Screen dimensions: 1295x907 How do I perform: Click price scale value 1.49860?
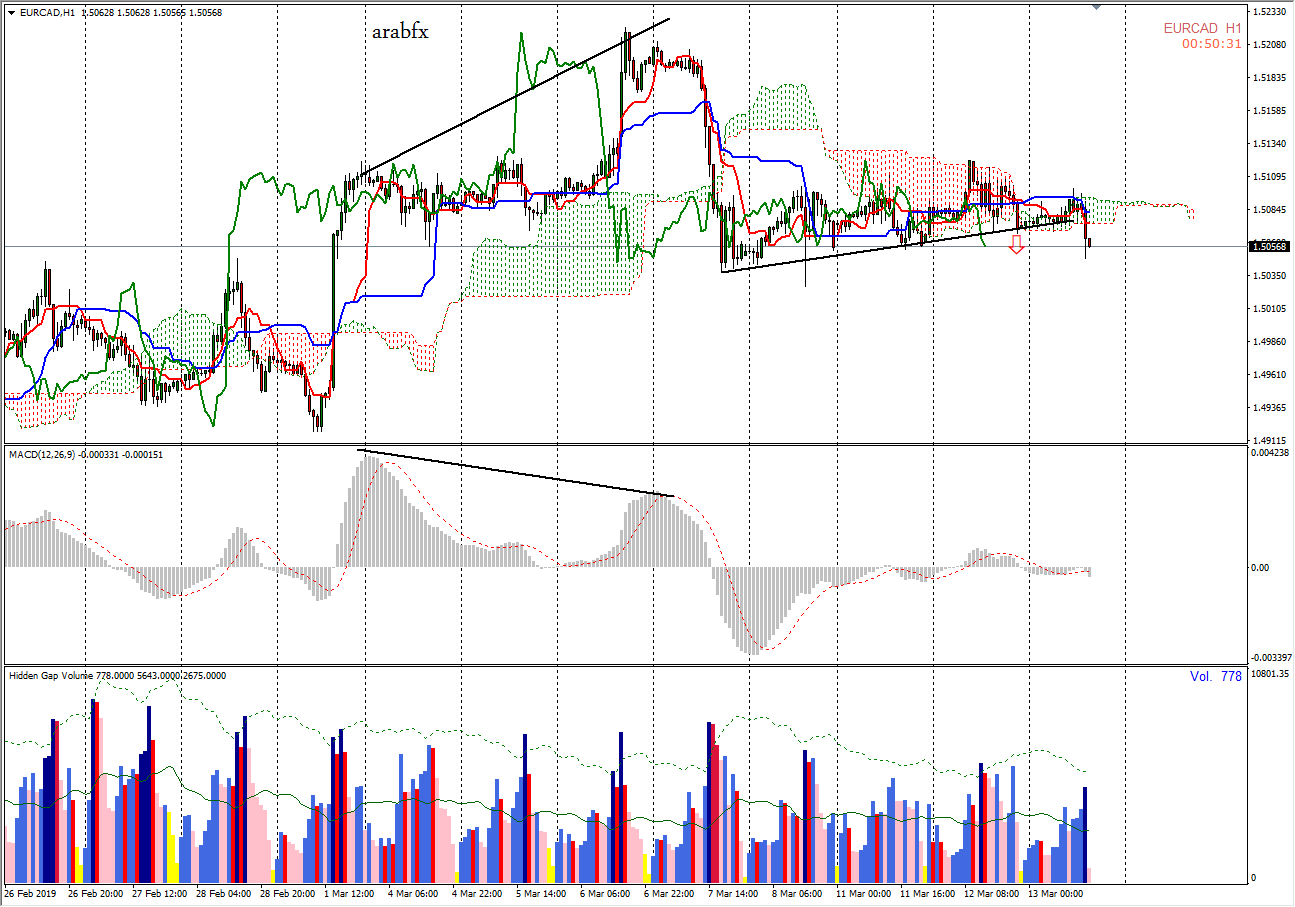coord(1270,342)
